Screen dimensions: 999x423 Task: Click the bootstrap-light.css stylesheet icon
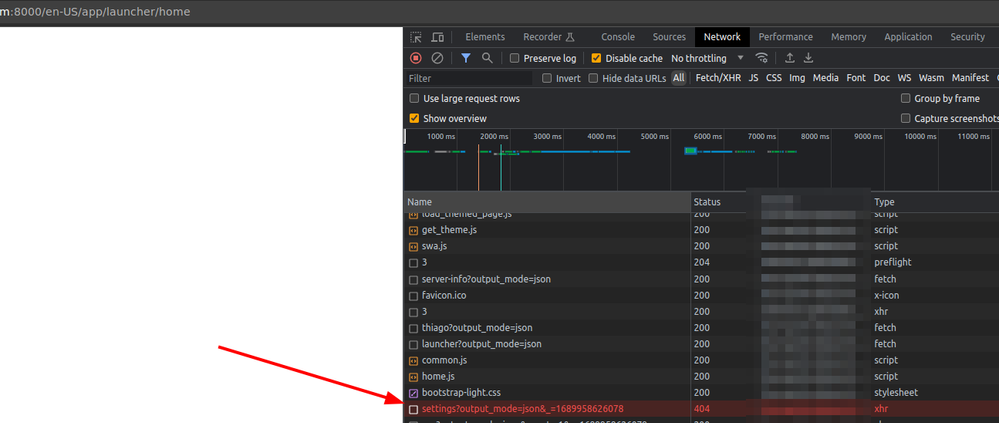tap(413, 393)
